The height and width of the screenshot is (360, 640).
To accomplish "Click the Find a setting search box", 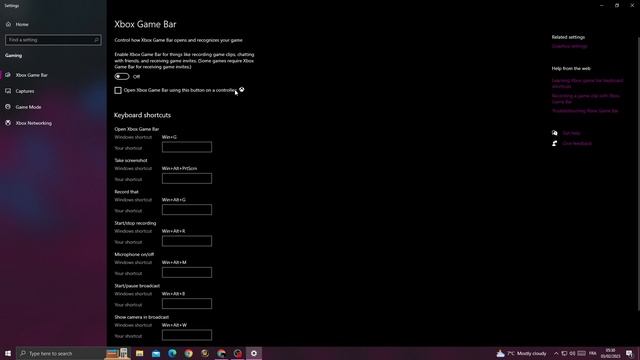I will point(53,40).
